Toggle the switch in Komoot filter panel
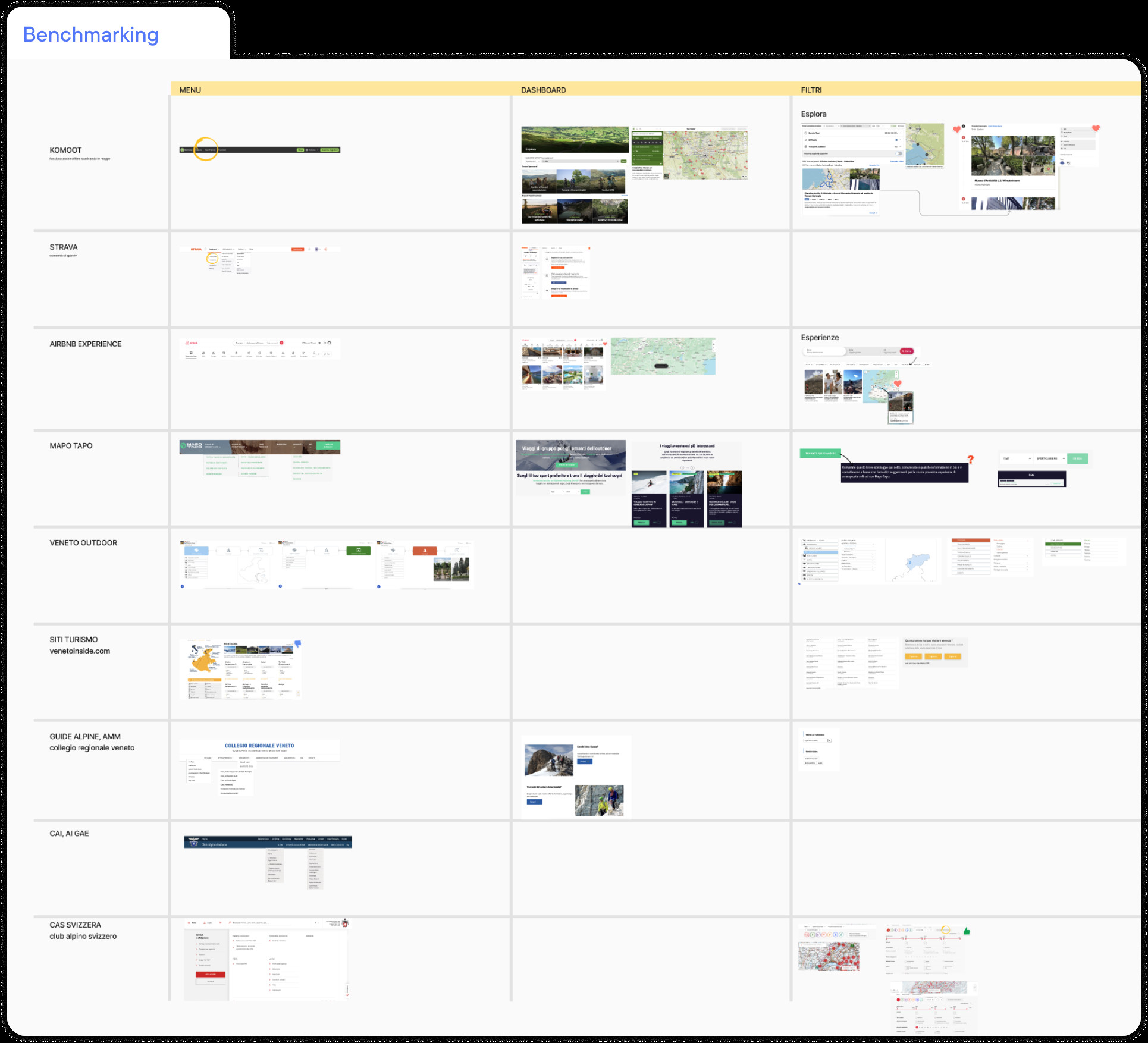 coord(898,153)
